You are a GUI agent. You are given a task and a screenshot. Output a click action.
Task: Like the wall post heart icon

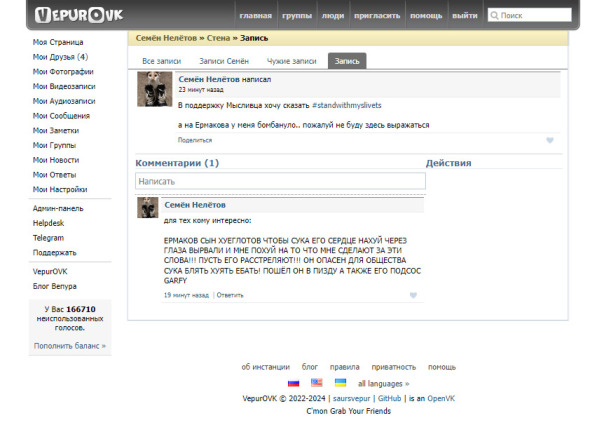click(550, 140)
